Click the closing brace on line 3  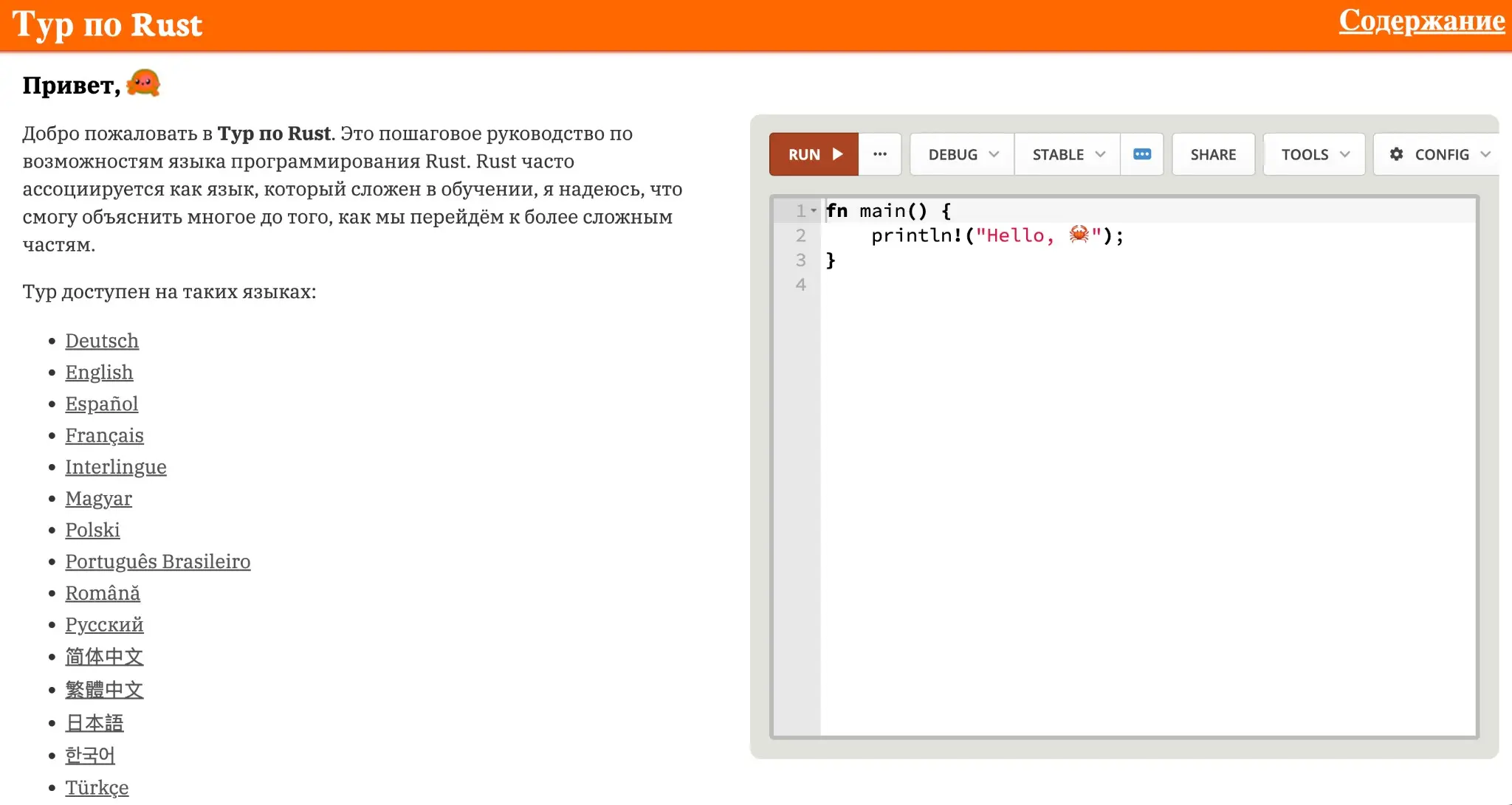831,260
